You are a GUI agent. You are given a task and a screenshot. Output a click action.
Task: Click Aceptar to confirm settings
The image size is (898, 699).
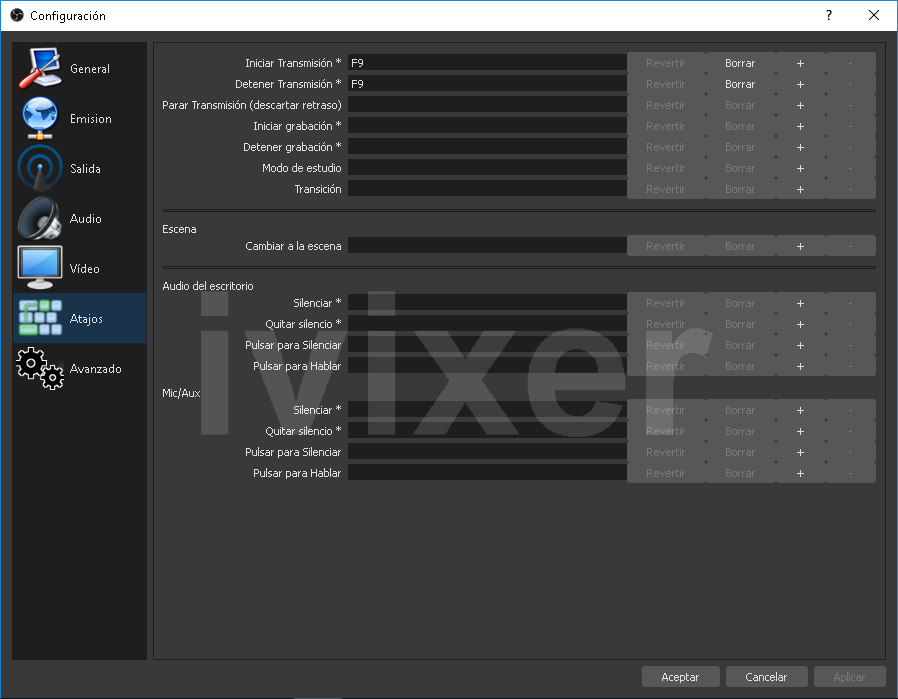point(680,677)
